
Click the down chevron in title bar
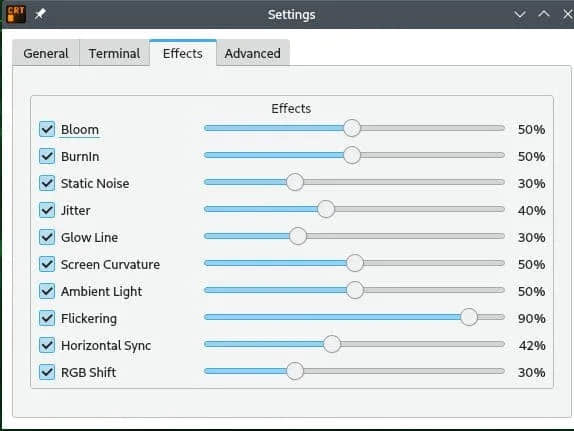520,15
